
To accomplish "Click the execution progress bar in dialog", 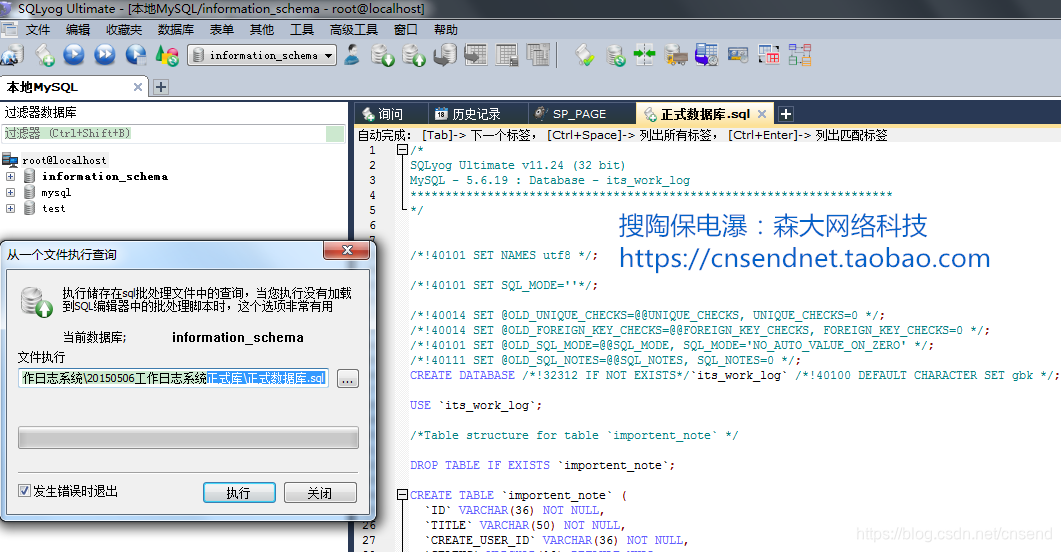I will (x=188, y=438).
